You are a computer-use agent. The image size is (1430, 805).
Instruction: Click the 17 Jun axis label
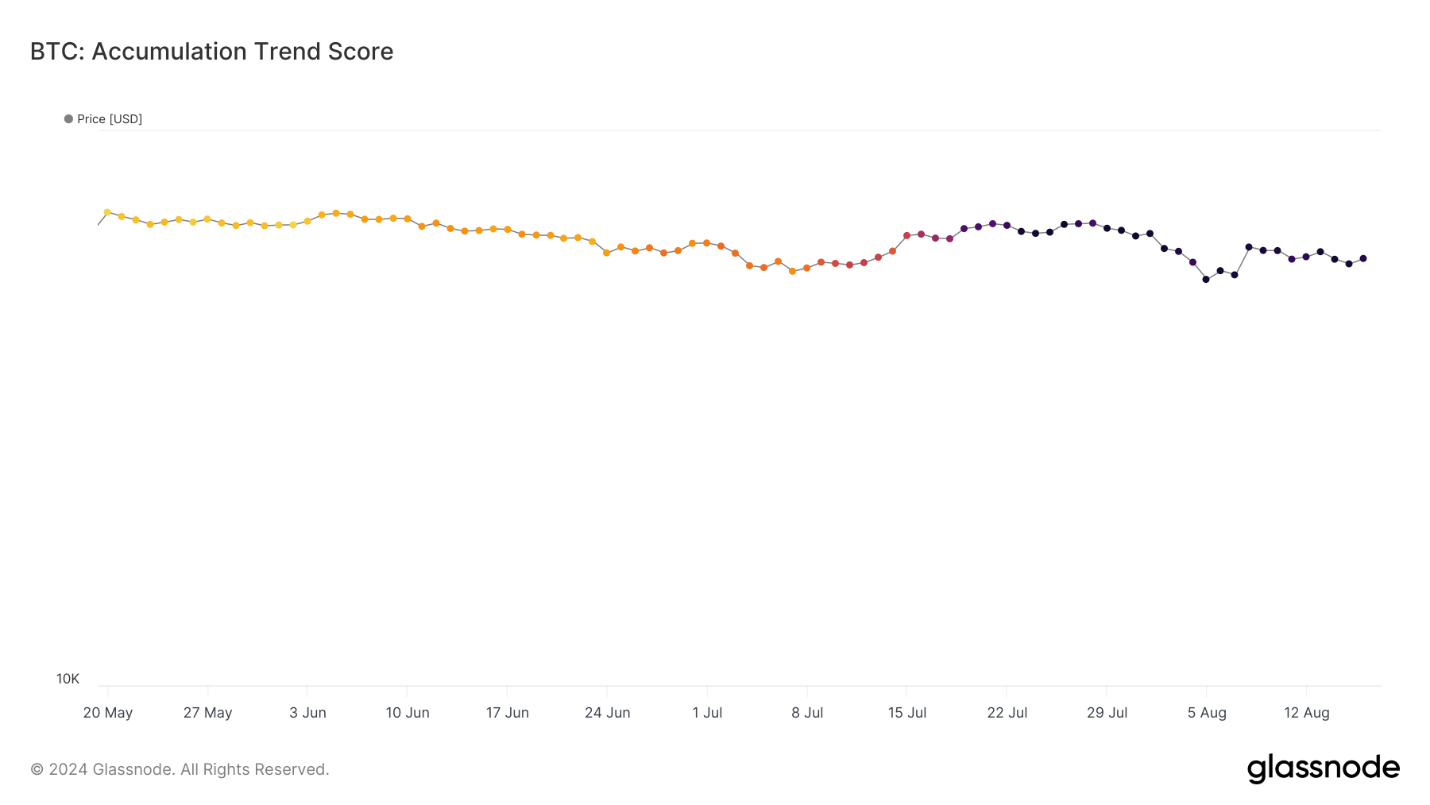tap(508, 713)
